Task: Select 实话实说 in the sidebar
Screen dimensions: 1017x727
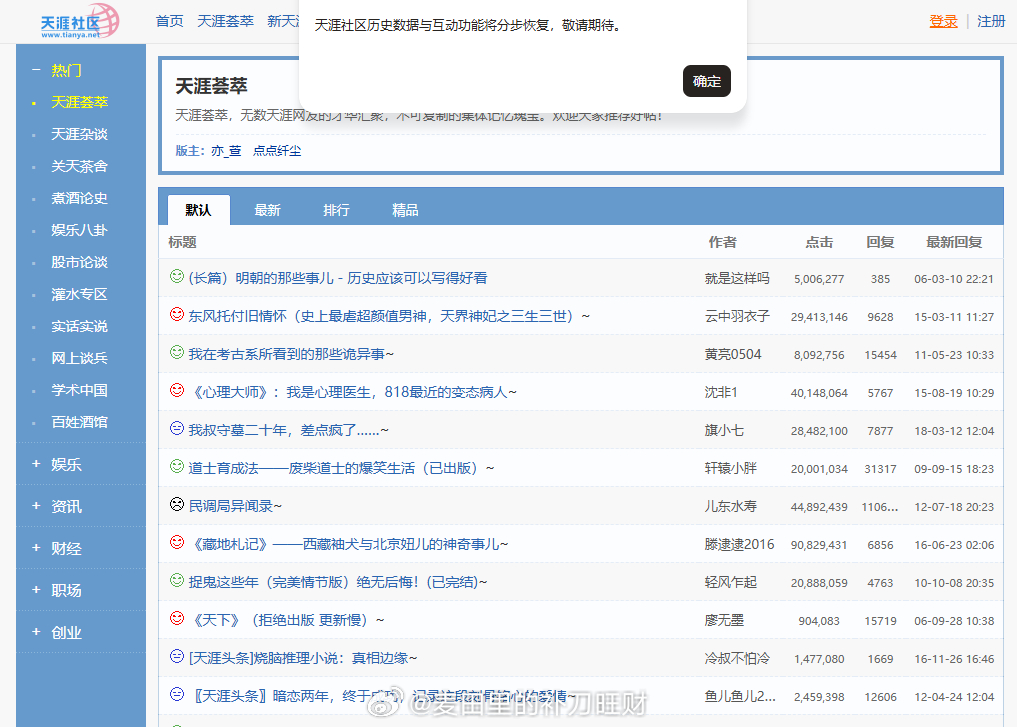Action: (80, 326)
